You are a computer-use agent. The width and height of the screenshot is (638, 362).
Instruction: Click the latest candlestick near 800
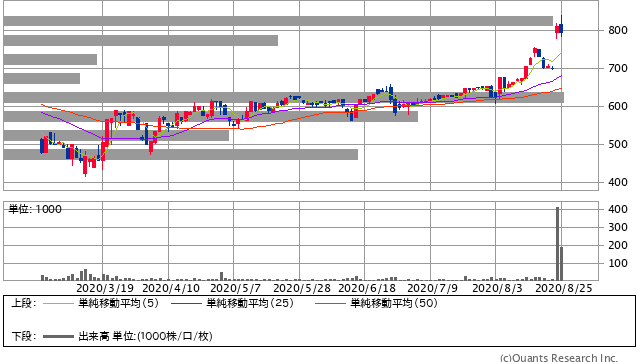[561, 26]
